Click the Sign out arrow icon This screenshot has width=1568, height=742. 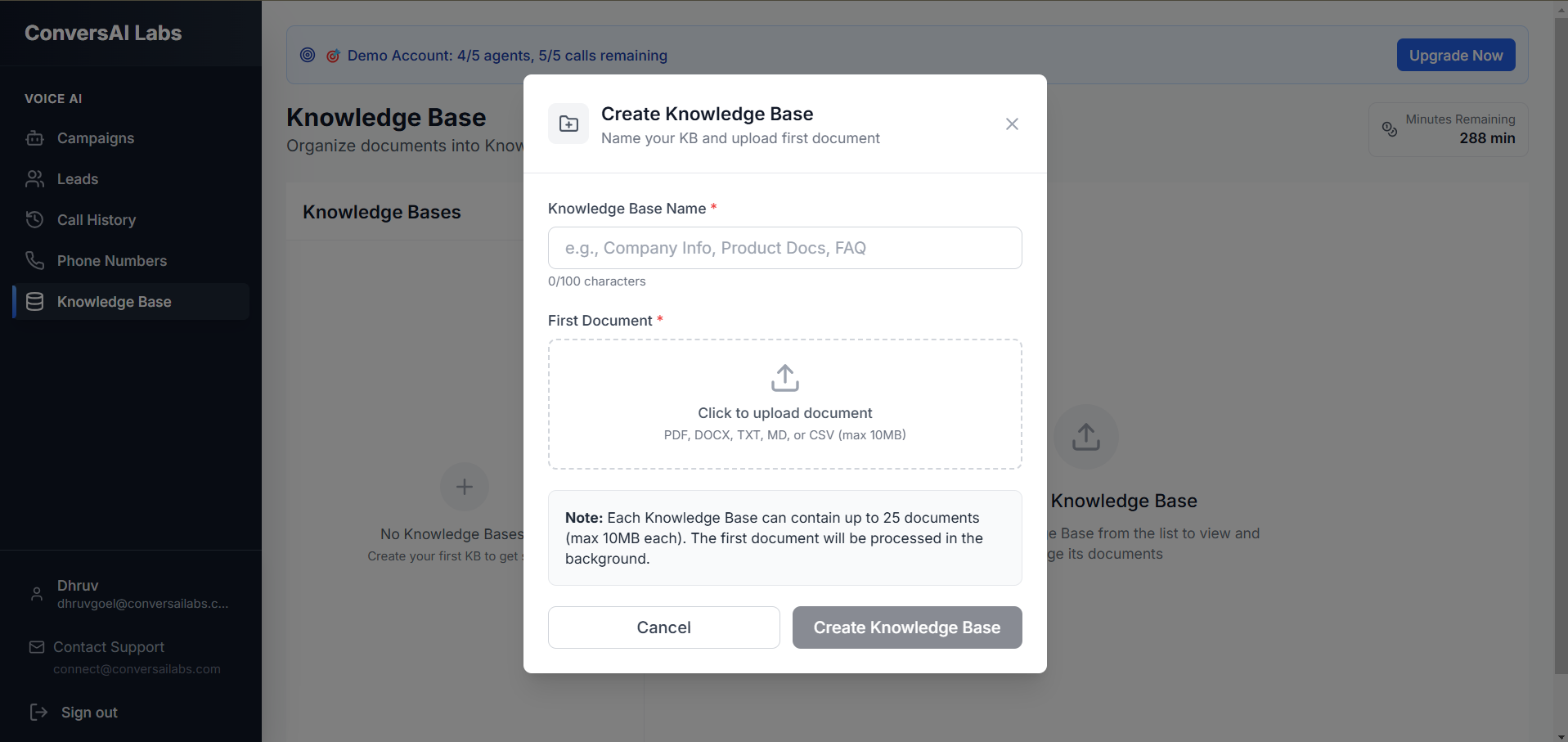(x=38, y=712)
